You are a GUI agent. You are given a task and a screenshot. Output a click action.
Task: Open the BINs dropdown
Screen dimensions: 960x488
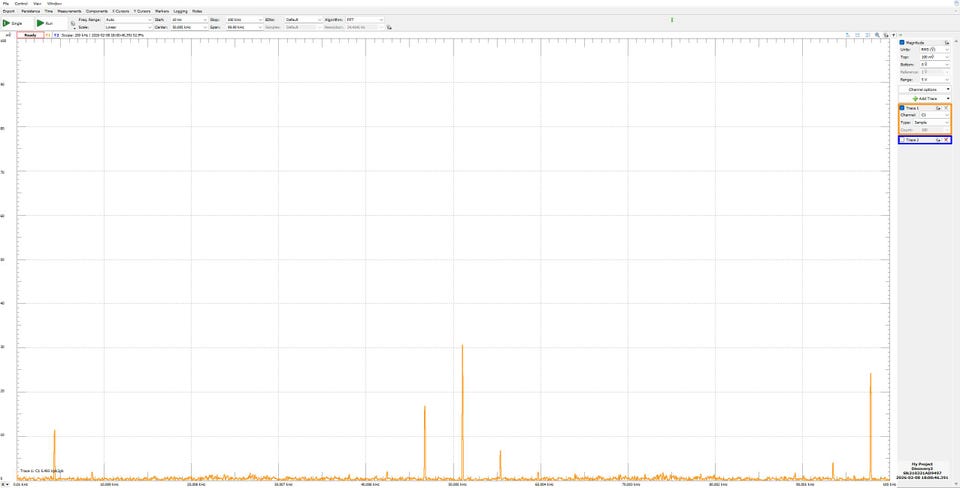(x=303, y=20)
